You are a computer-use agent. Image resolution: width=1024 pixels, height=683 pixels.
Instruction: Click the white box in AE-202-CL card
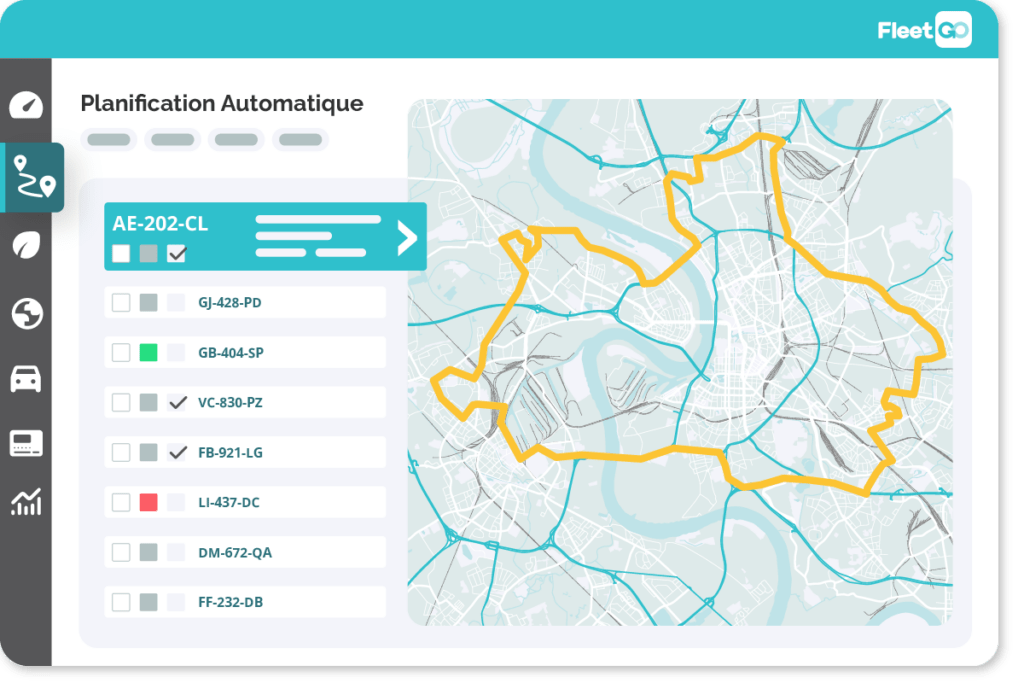pyautogui.click(x=121, y=253)
